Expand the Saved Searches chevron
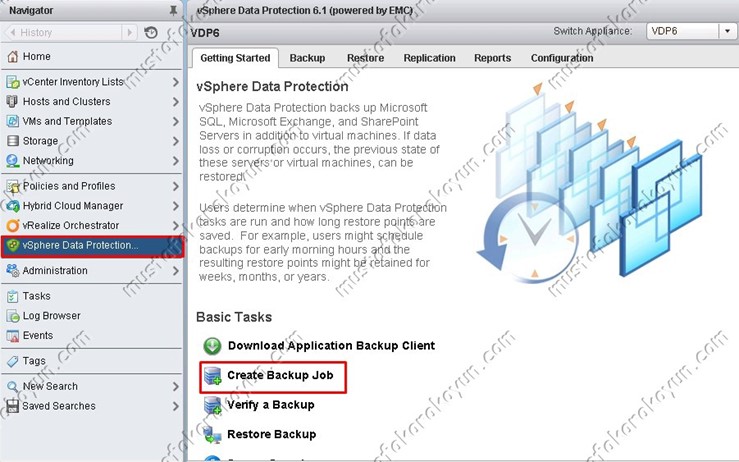This screenshot has width=739, height=462. tap(175, 406)
